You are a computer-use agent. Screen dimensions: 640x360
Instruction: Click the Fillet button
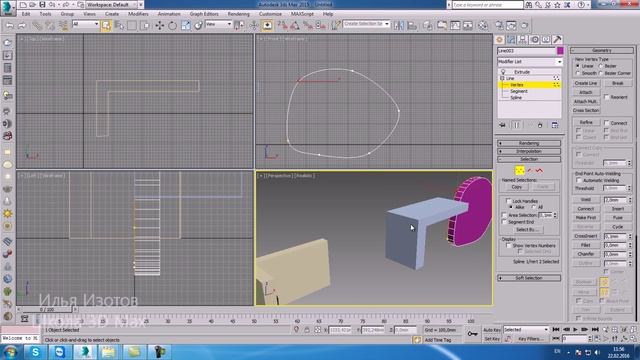(586, 245)
